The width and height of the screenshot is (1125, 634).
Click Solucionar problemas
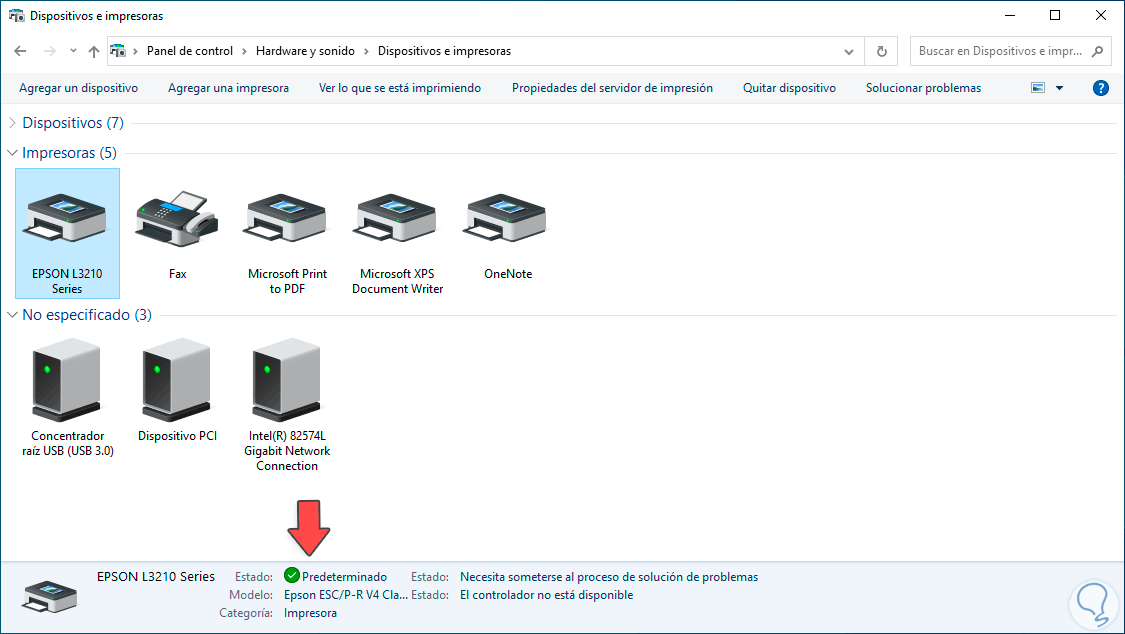click(x=923, y=87)
